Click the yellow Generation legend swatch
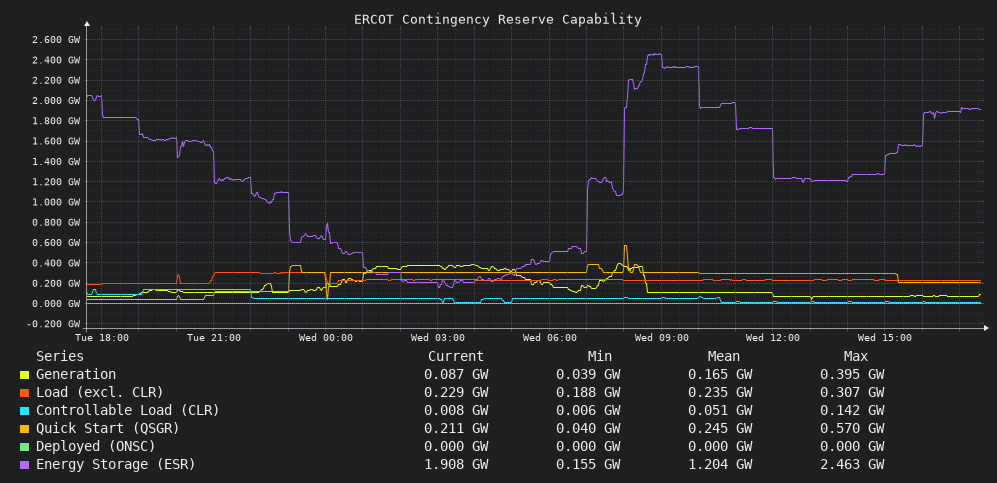997x483 pixels. point(24,376)
